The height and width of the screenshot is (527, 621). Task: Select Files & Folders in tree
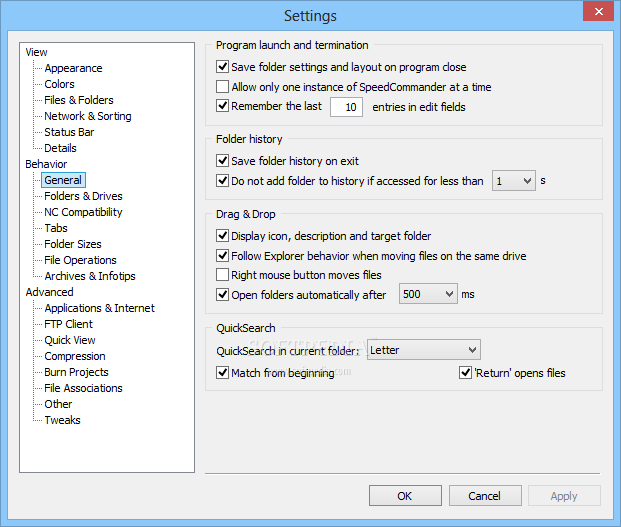[79, 100]
